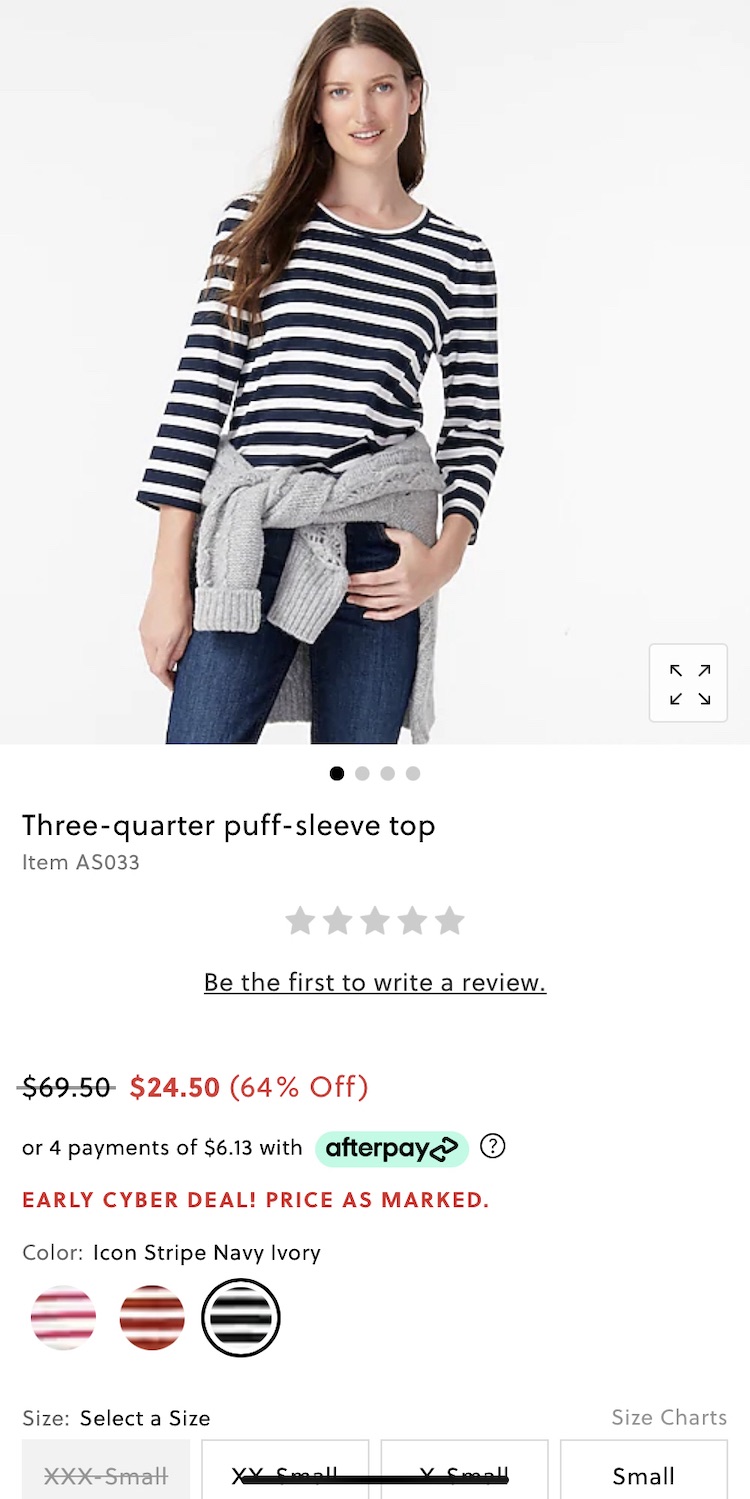
Task: Select the fifth rating star
Action: 450,921
